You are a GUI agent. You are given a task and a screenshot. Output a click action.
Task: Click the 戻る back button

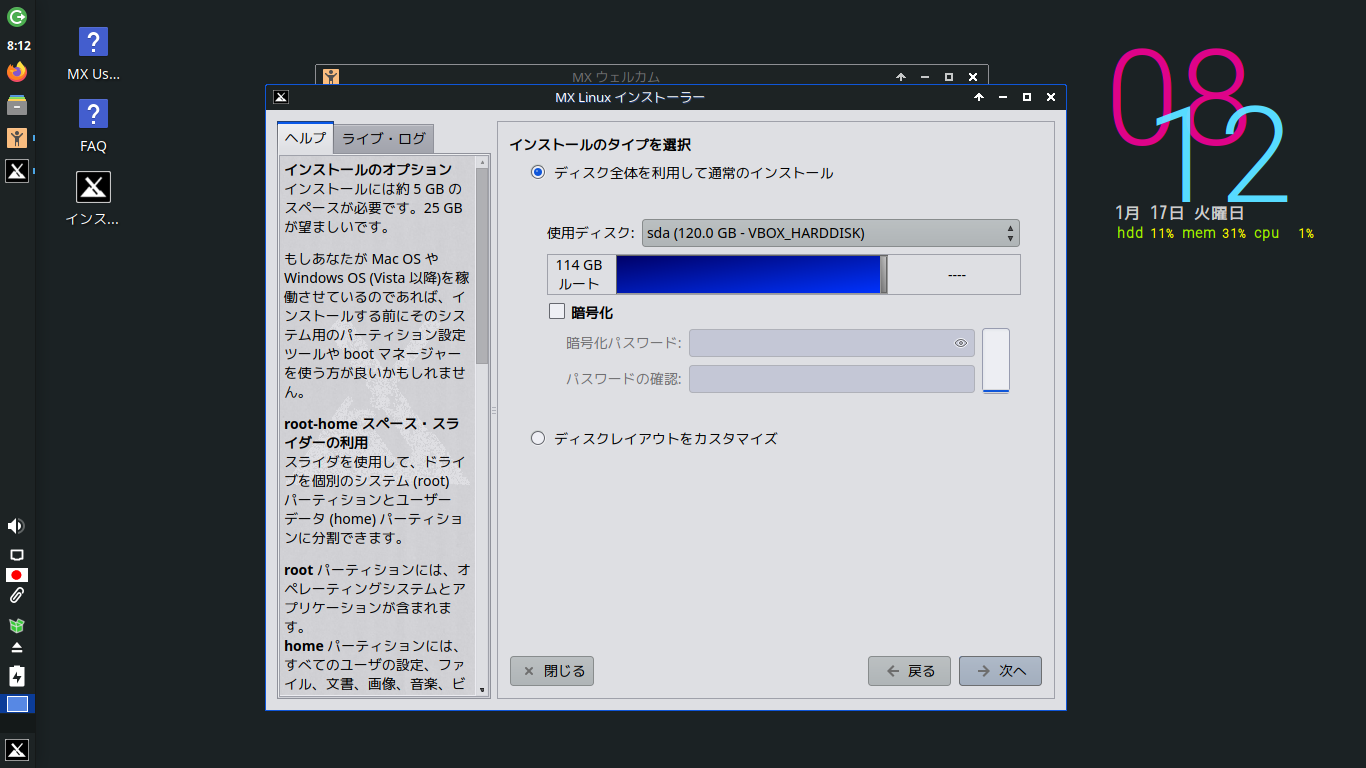coord(909,671)
